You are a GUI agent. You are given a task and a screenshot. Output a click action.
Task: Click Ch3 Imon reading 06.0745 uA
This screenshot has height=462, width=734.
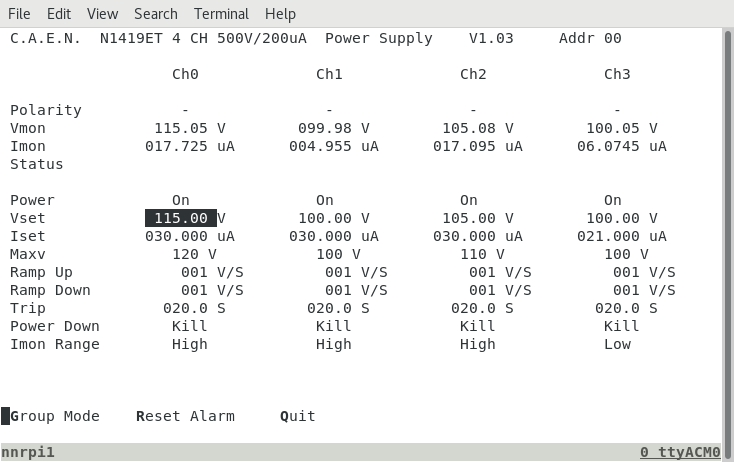pos(622,147)
